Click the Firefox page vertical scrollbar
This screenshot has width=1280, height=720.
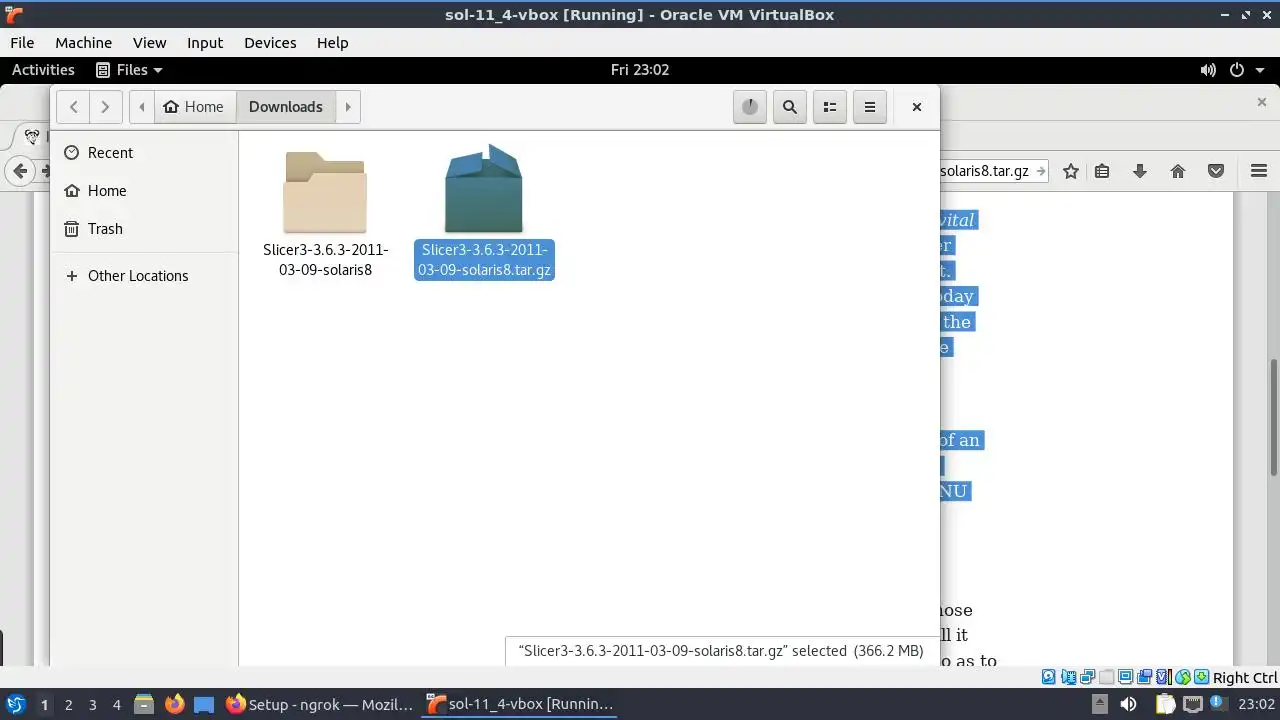click(x=1273, y=416)
